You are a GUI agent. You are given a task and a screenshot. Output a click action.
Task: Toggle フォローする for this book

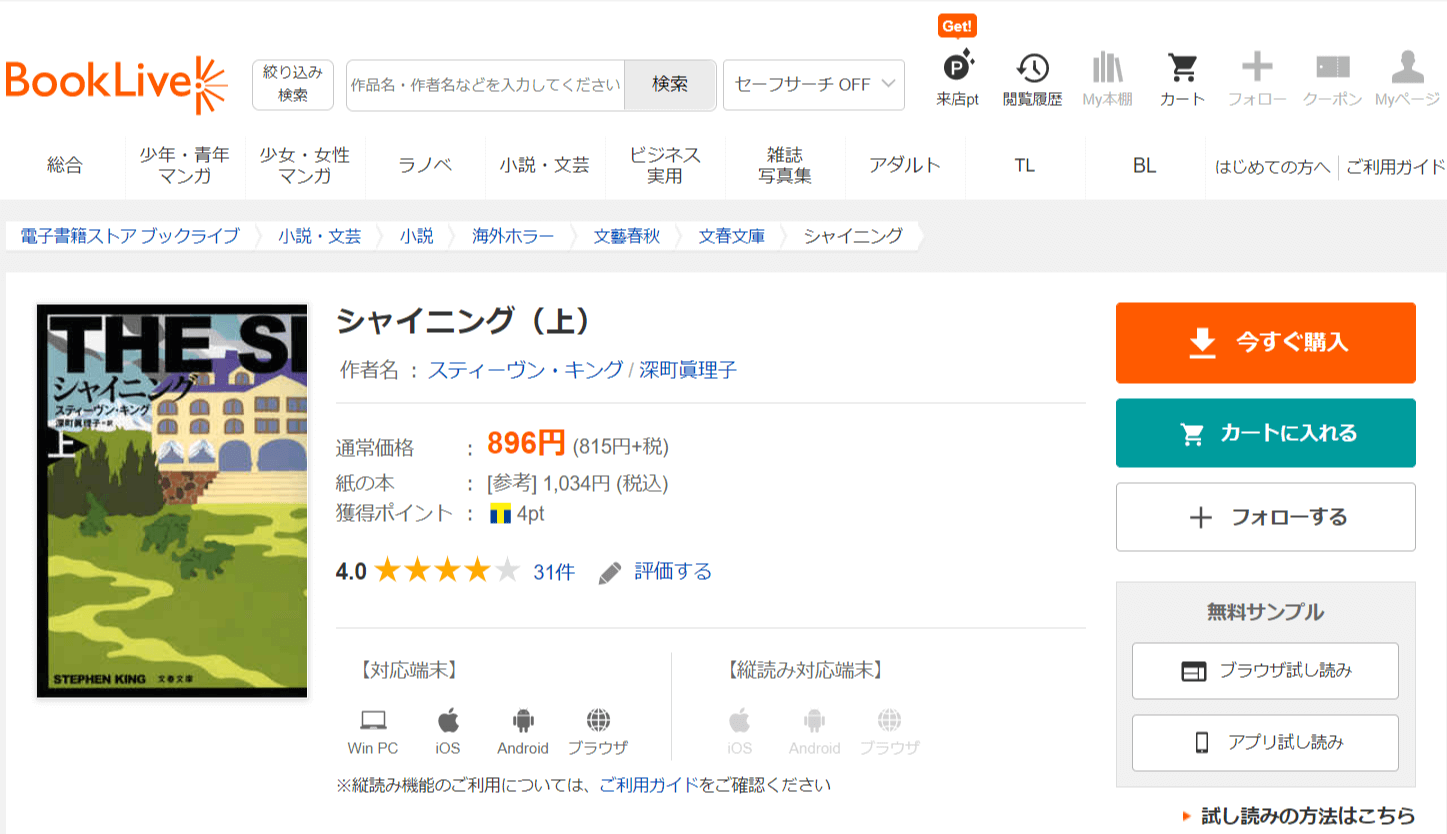pyautogui.click(x=1265, y=517)
